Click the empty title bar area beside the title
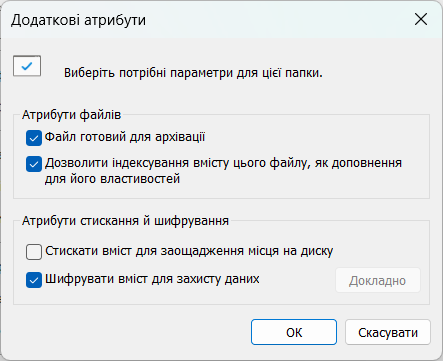The height and width of the screenshot is (361, 443). tap(277, 20)
